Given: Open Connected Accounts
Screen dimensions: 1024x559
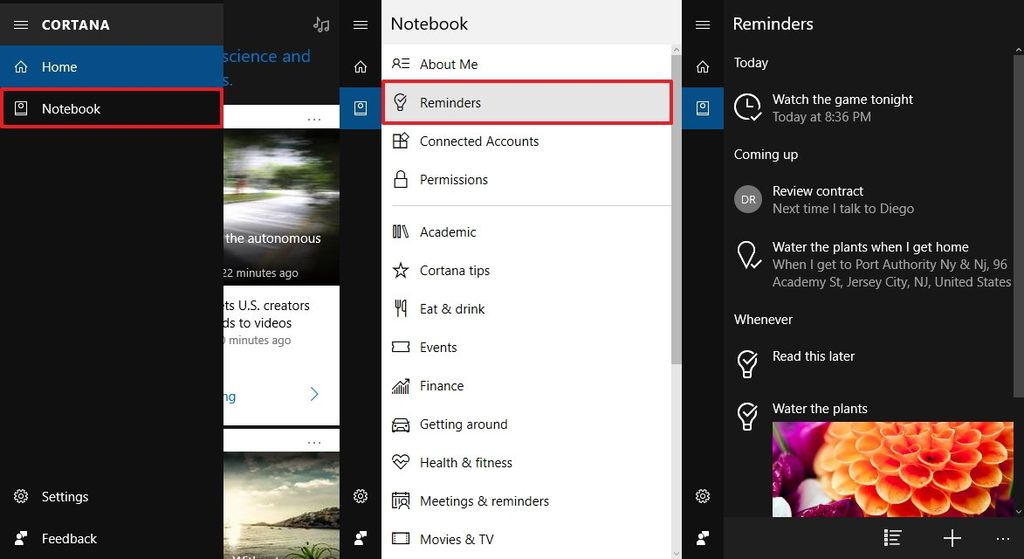Looking at the screenshot, I should (x=526, y=141).
